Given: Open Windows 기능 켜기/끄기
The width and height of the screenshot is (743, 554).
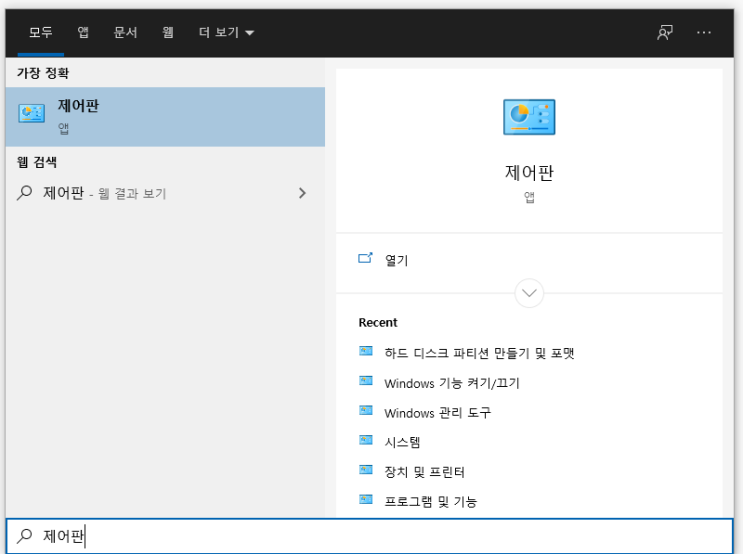Looking at the screenshot, I should click(x=452, y=383).
